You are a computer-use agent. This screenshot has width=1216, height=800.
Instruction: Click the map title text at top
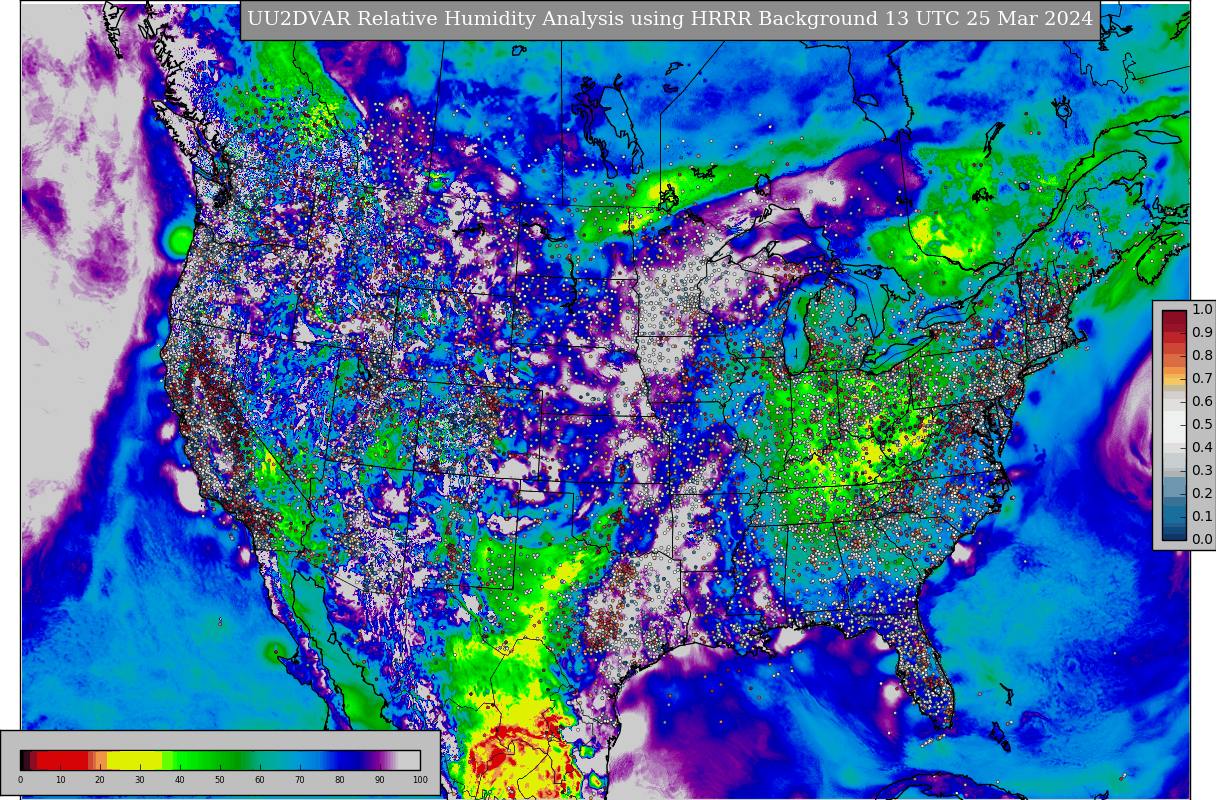point(670,19)
